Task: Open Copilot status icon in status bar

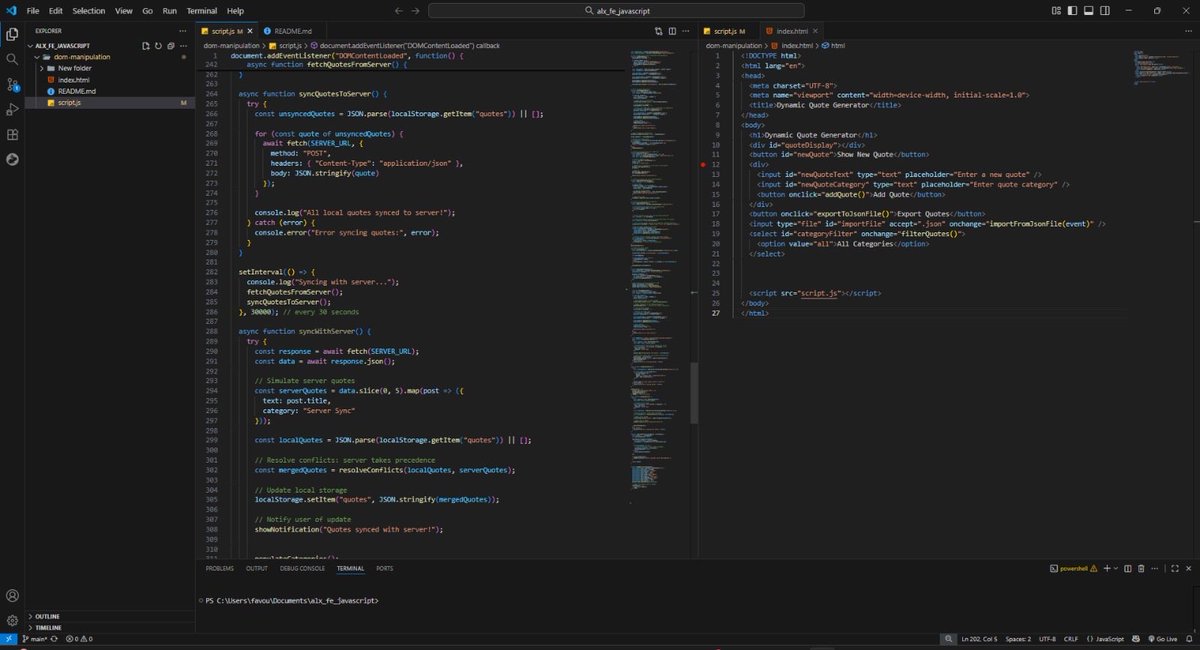Action: coord(1135,638)
